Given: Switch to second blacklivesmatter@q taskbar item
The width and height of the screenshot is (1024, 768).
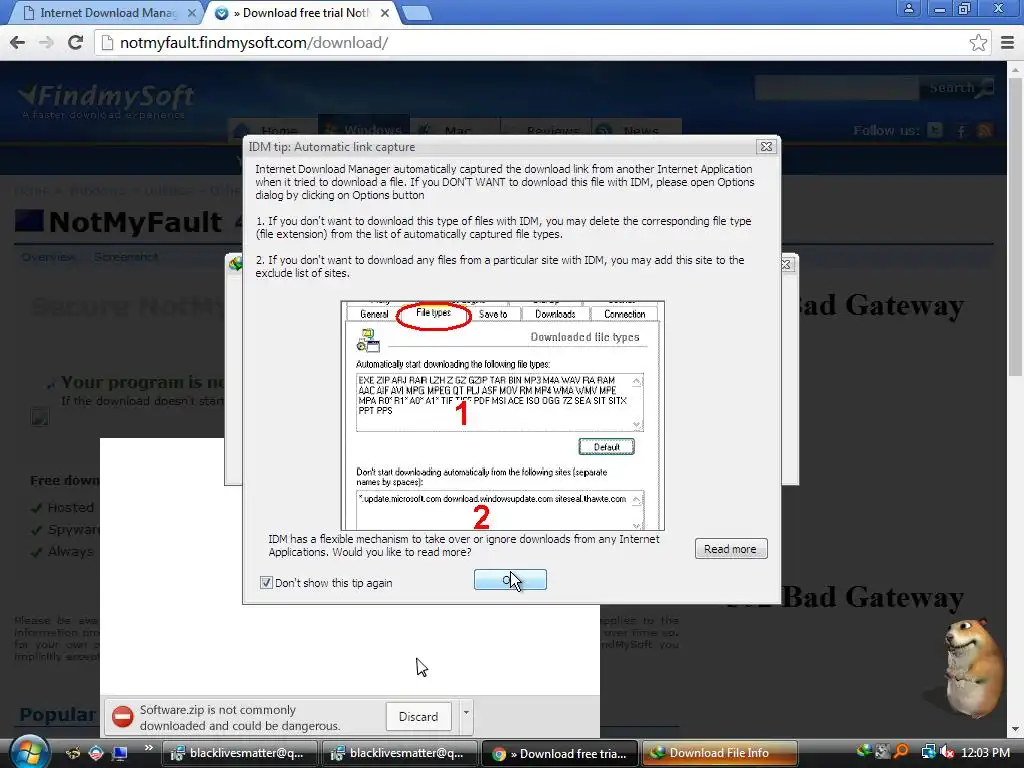Looking at the screenshot, I should [400, 753].
